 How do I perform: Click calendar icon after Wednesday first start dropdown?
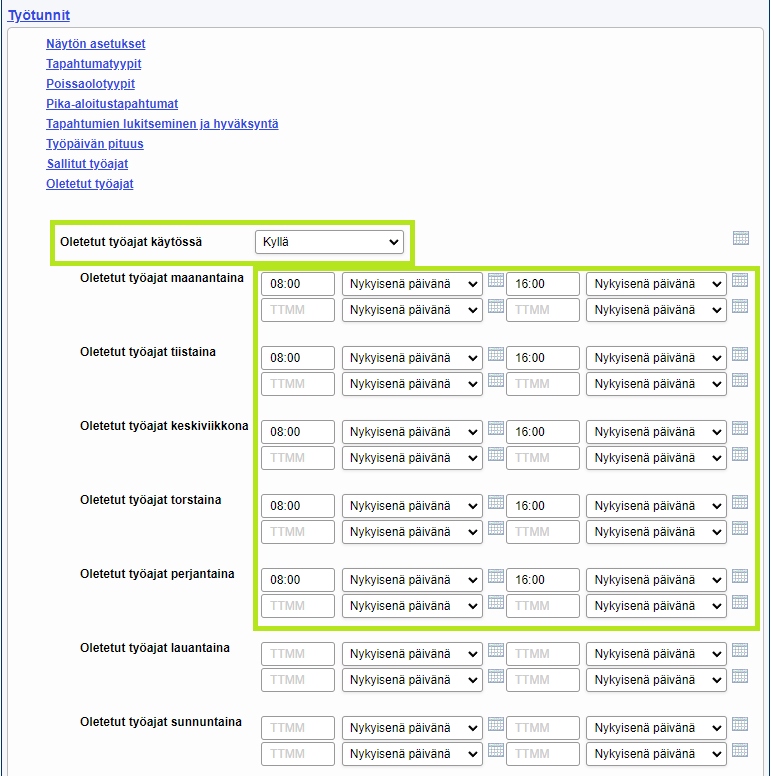click(495, 428)
